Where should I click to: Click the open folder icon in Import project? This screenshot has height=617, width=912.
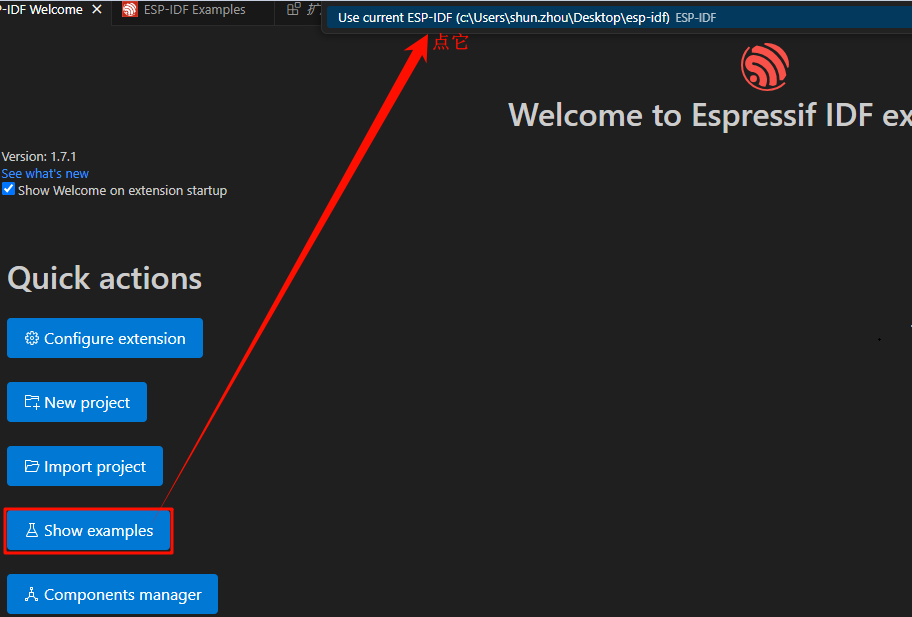[32, 466]
